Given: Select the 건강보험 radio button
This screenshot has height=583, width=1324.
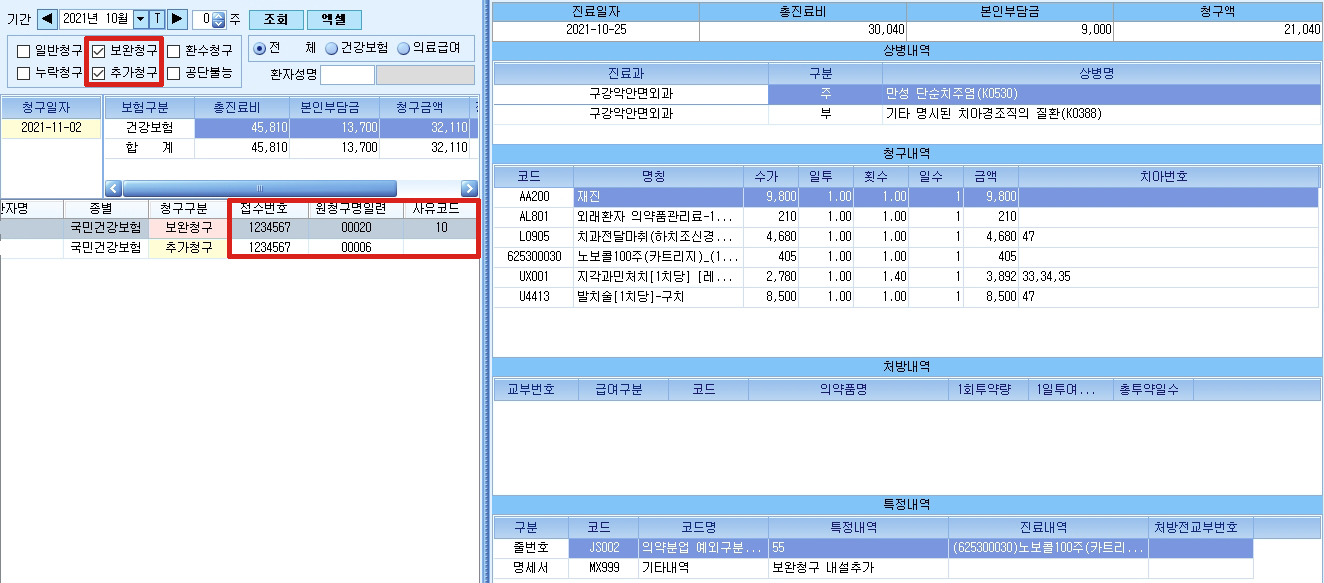Looking at the screenshot, I should [331, 48].
